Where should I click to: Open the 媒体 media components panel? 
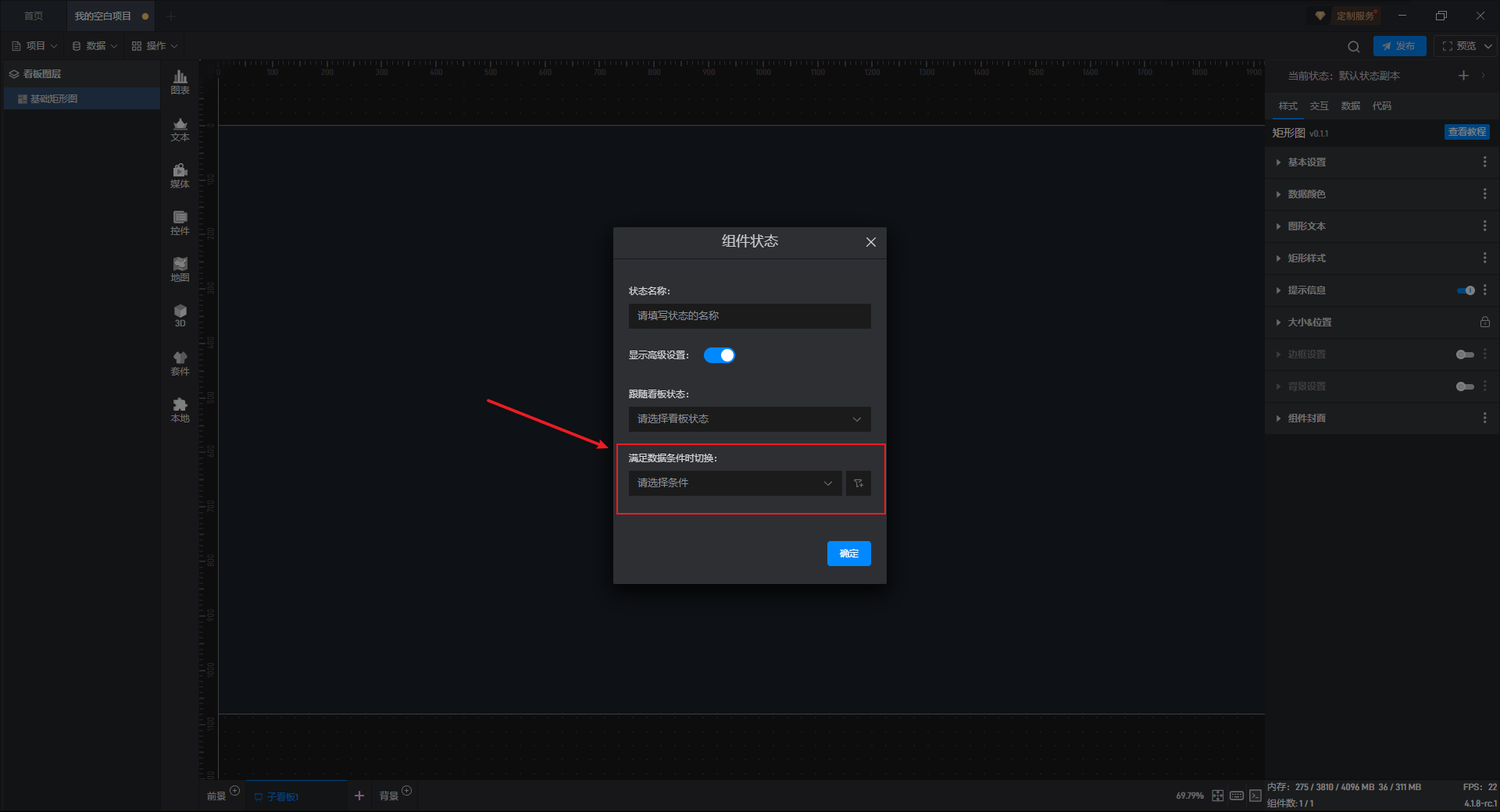coord(180,176)
